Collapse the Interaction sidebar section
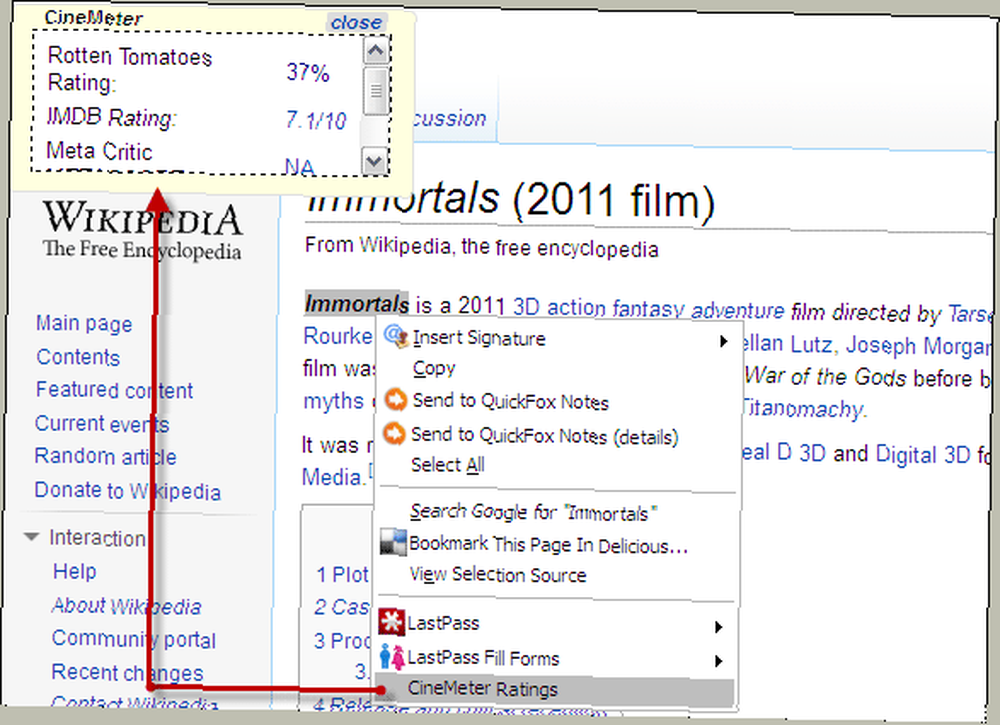This screenshot has height=725, width=1000. point(31,537)
